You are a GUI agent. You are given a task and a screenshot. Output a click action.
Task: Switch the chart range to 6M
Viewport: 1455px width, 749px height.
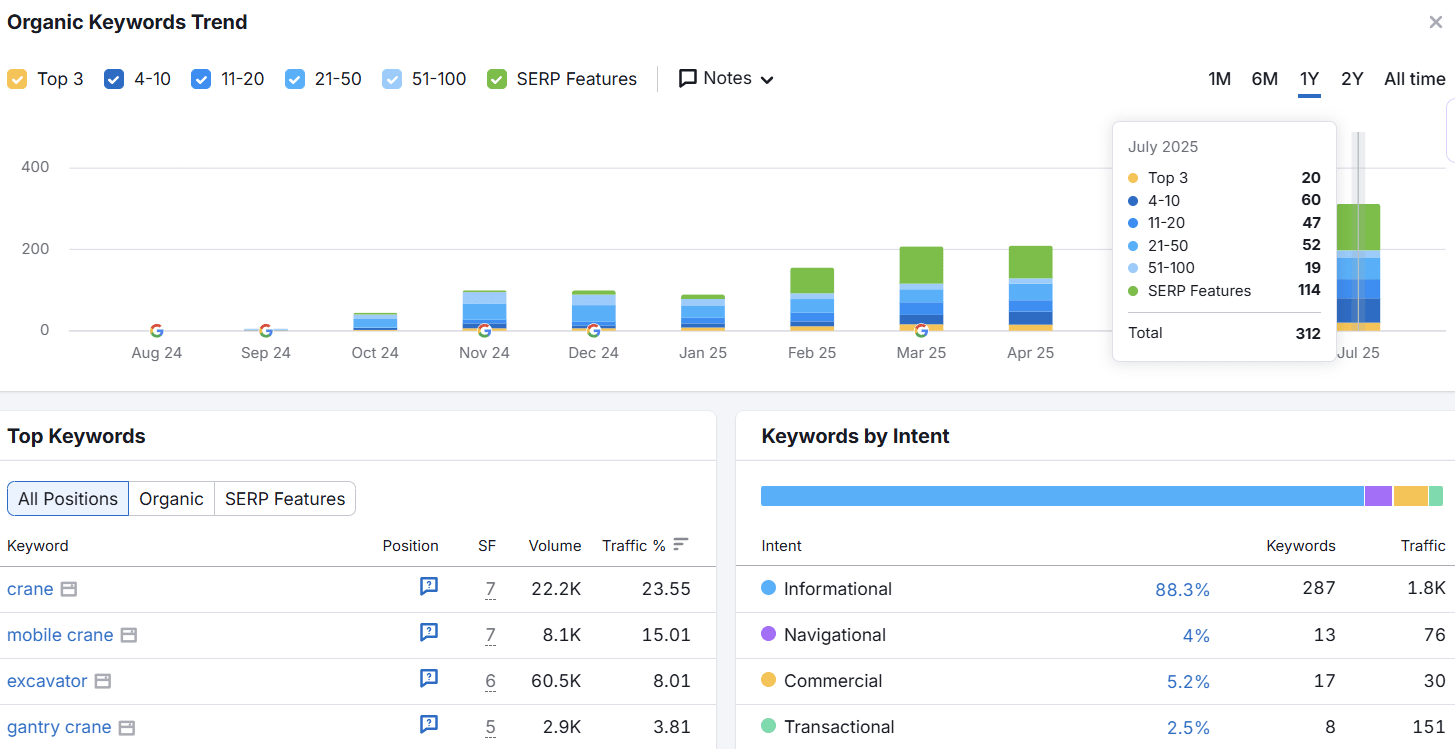pyautogui.click(x=1265, y=79)
